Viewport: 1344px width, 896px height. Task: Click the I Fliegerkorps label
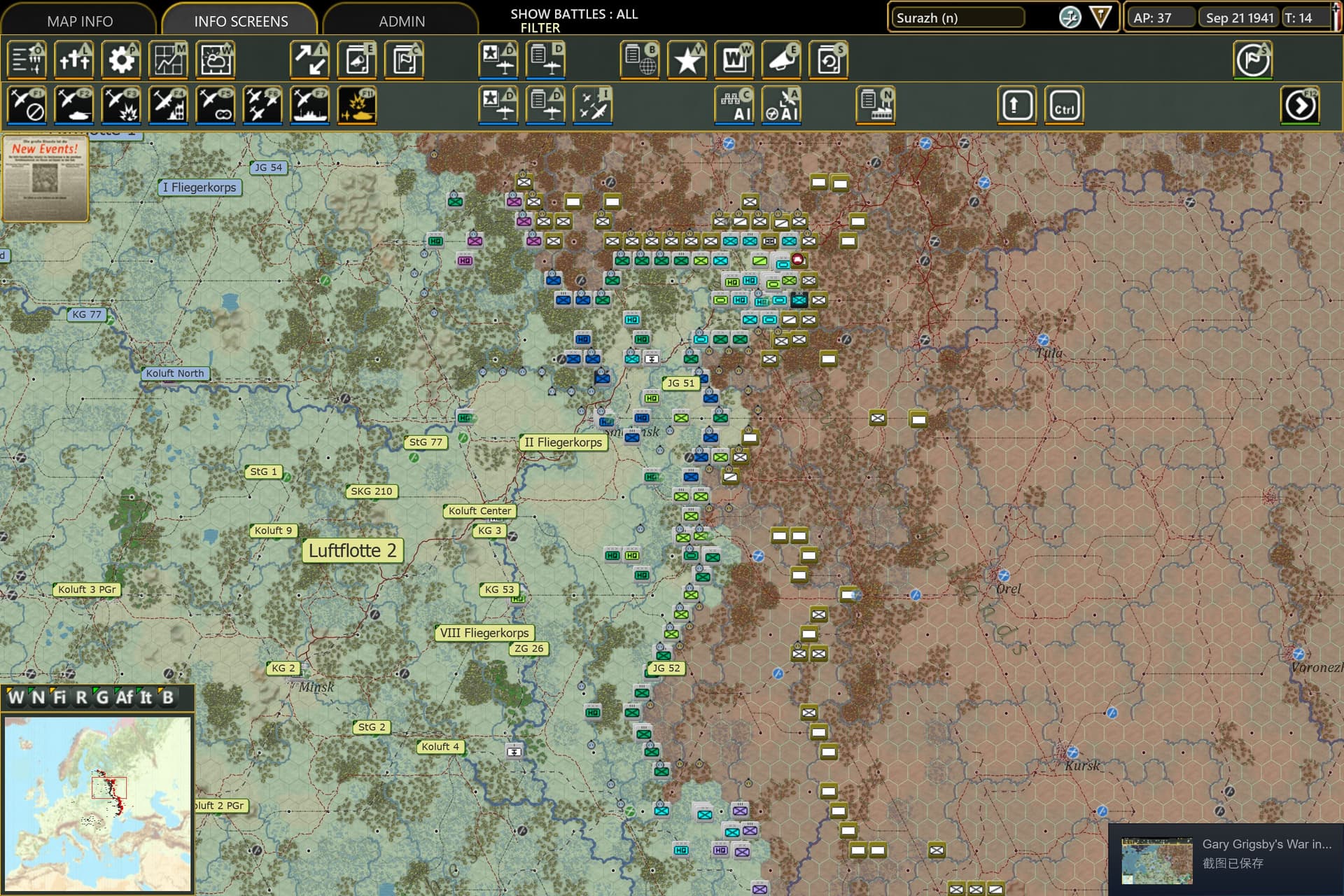point(199,188)
